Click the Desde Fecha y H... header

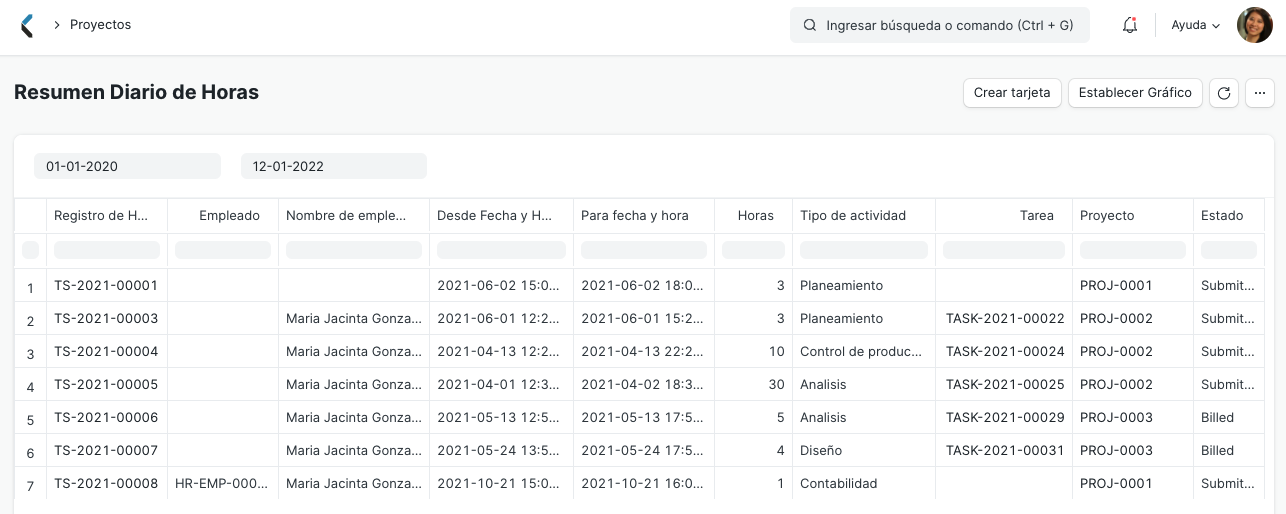coord(502,215)
